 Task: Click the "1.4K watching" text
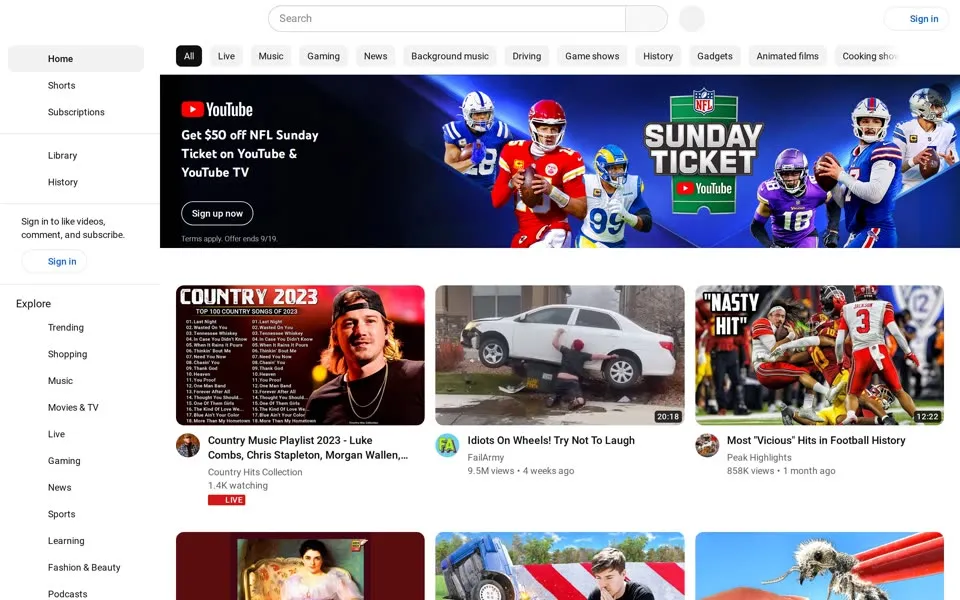pyautogui.click(x=238, y=486)
